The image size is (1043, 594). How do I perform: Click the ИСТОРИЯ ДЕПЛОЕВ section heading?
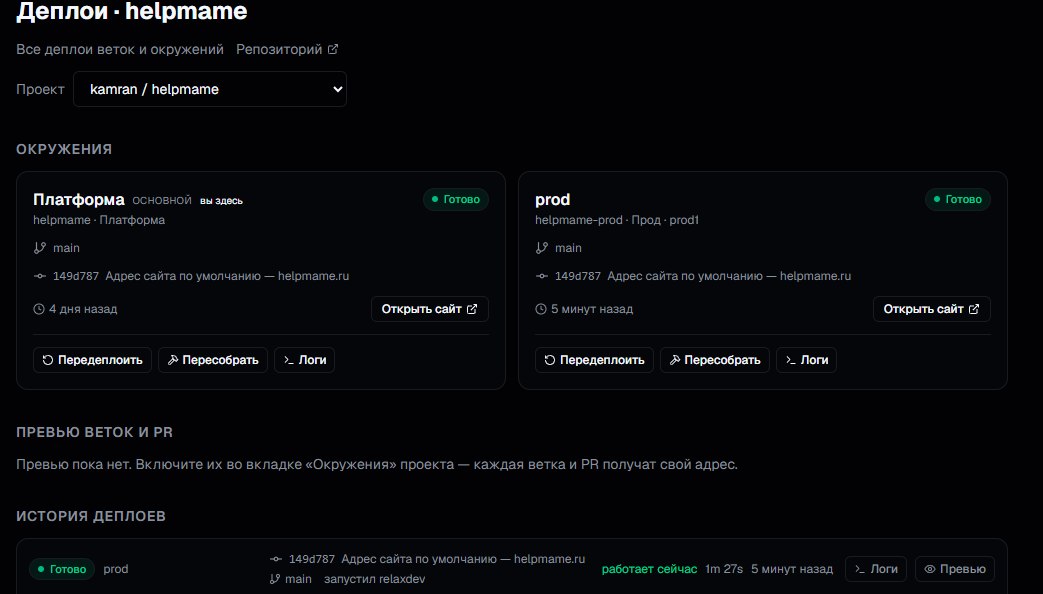click(91, 516)
